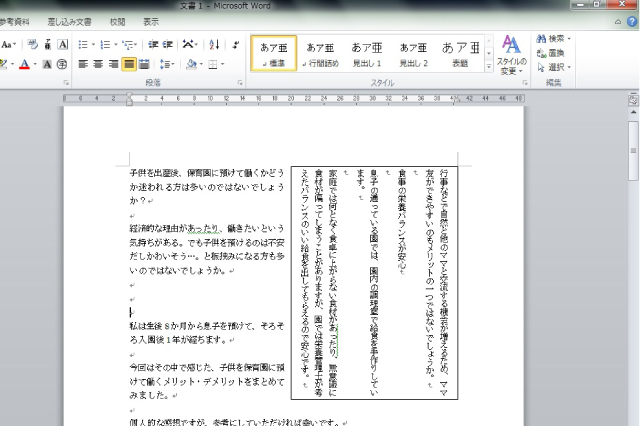Open the 参考資料 ribbon tab
640x426 pixels.
(x=14, y=22)
